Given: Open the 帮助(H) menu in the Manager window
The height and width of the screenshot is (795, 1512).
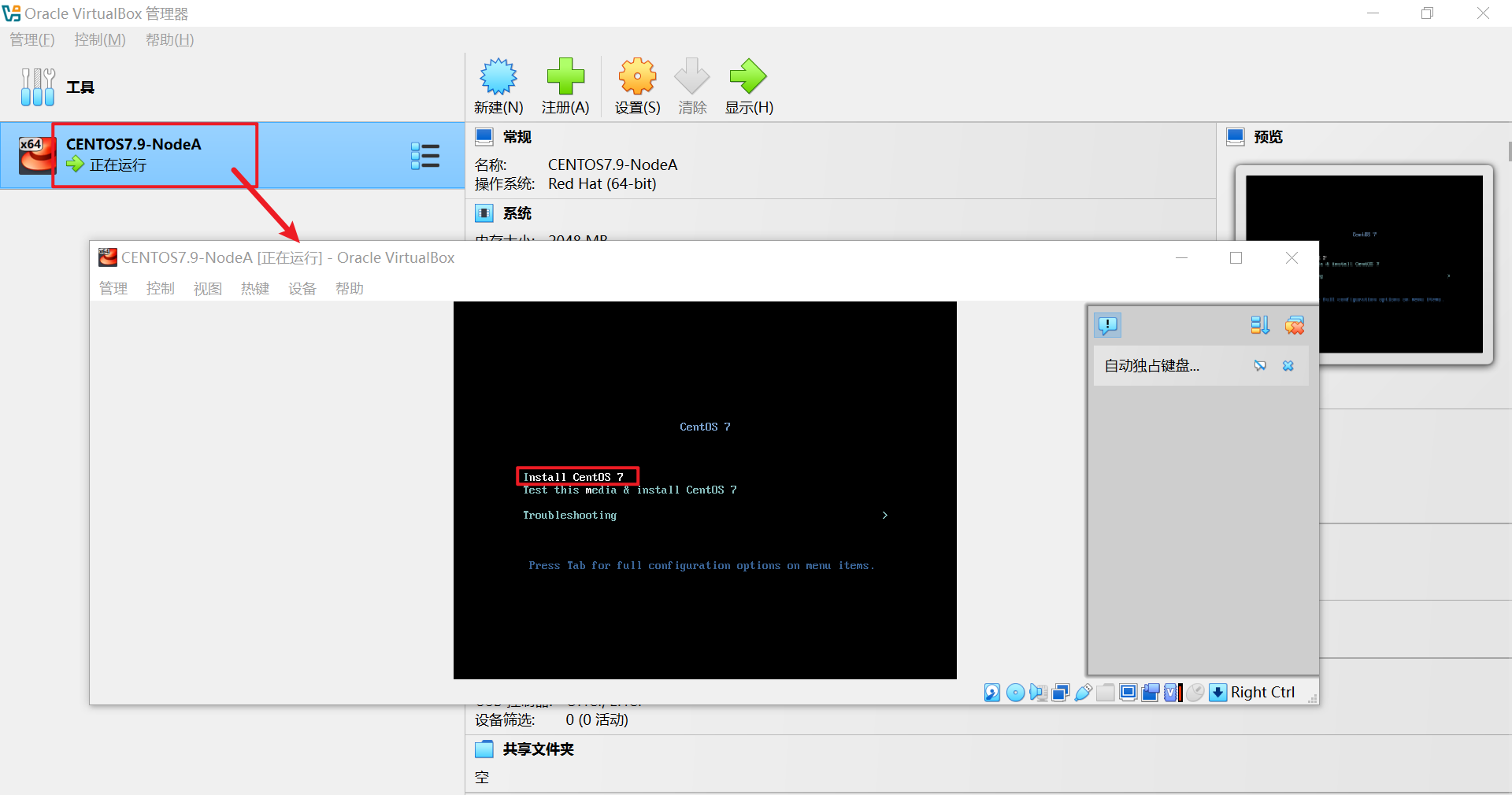Looking at the screenshot, I should point(169,39).
